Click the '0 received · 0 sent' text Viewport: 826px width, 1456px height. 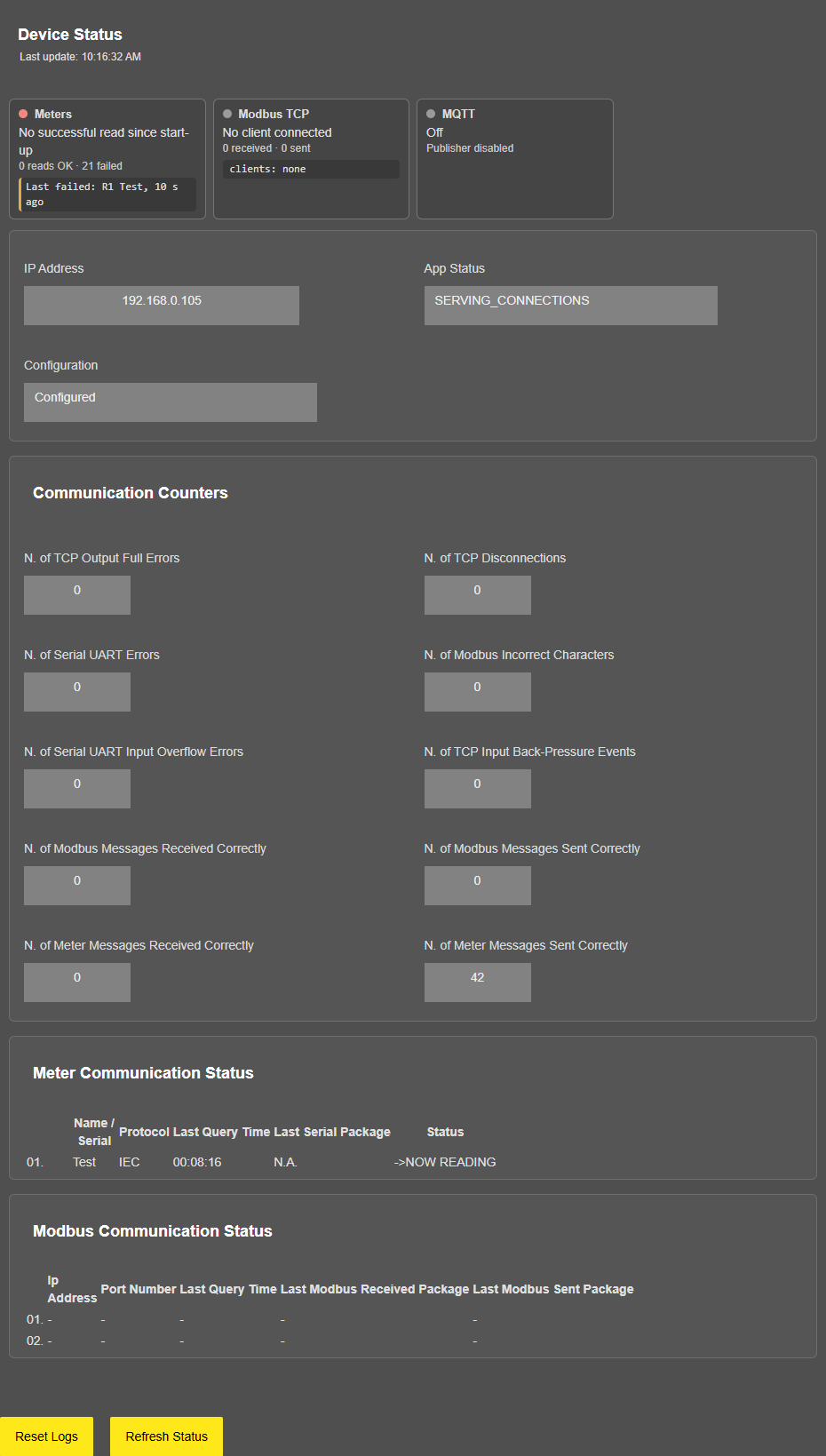[266, 148]
